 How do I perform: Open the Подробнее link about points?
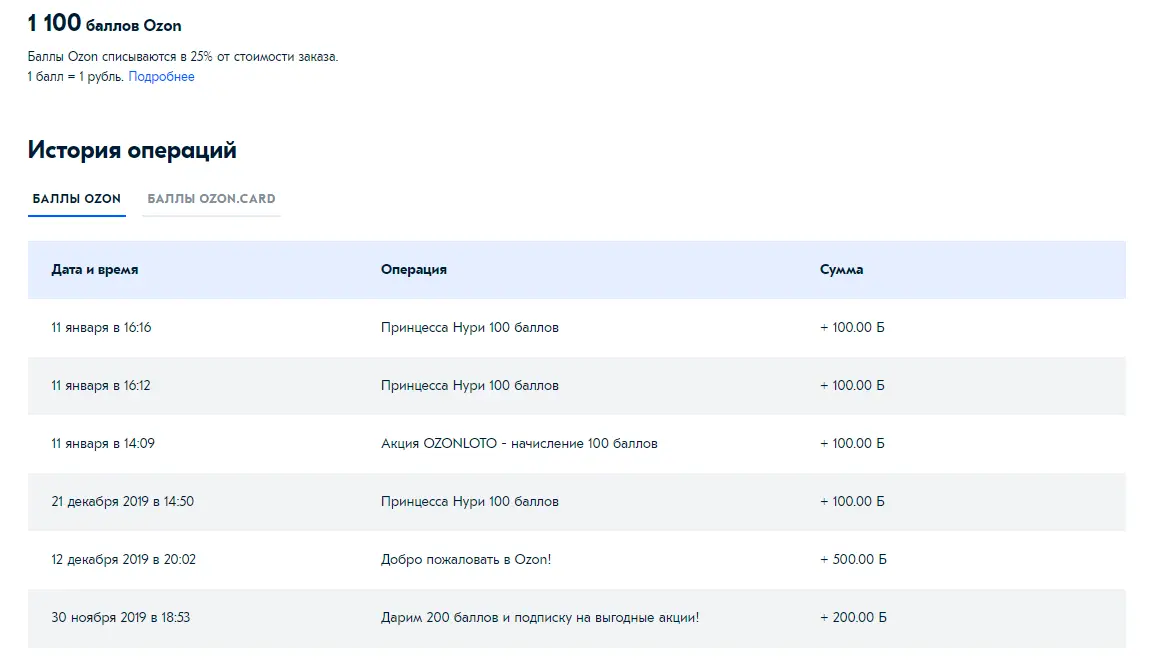click(x=161, y=76)
